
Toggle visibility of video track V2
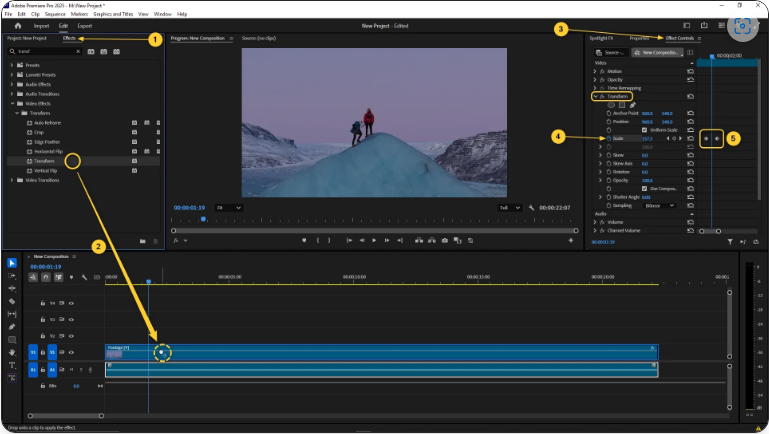pyautogui.click(x=72, y=336)
